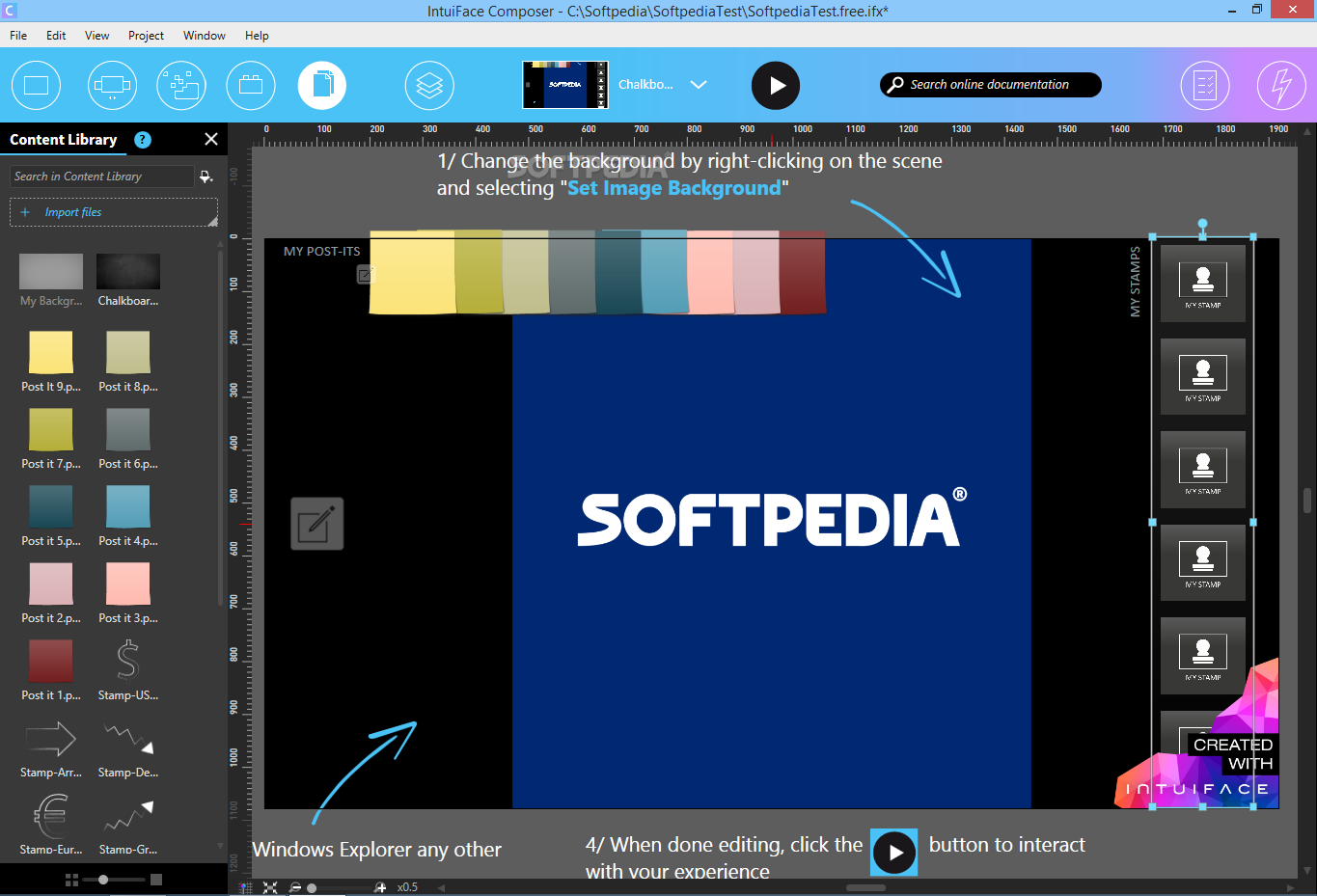This screenshot has width=1317, height=896.
Task: Select the Post it 8.p... library item
Action: point(128,361)
